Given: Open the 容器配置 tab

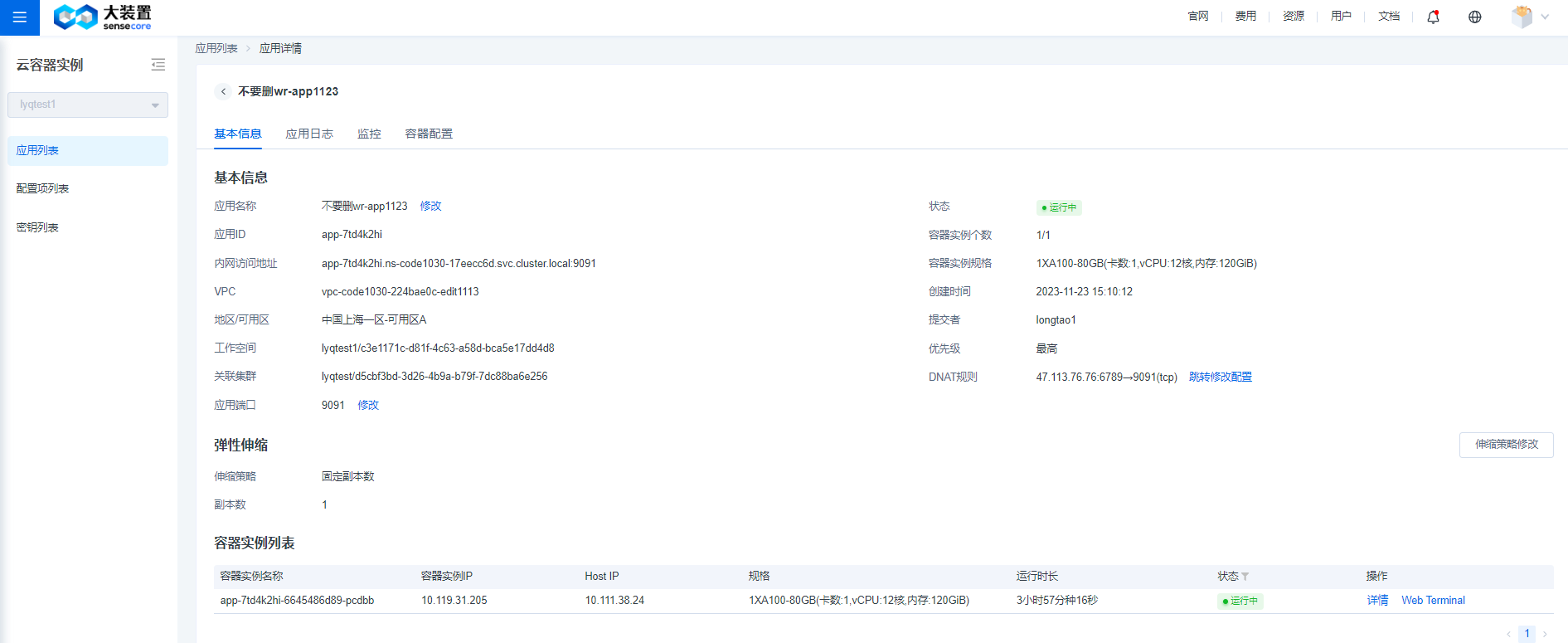Looking at the screenshot, I should 429,134.
